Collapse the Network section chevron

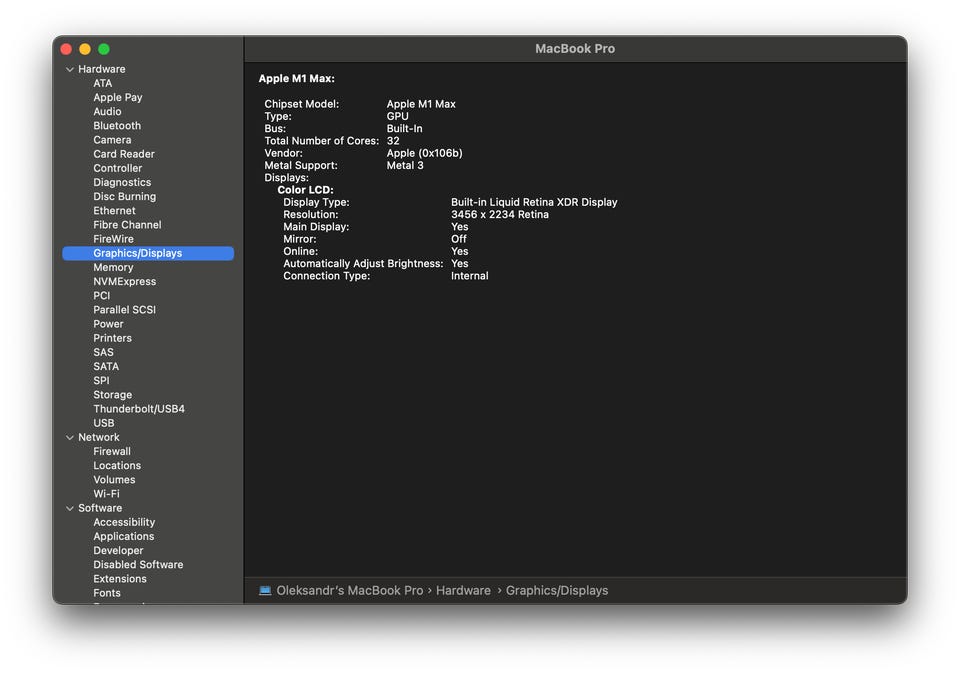[x=70, y=438]
